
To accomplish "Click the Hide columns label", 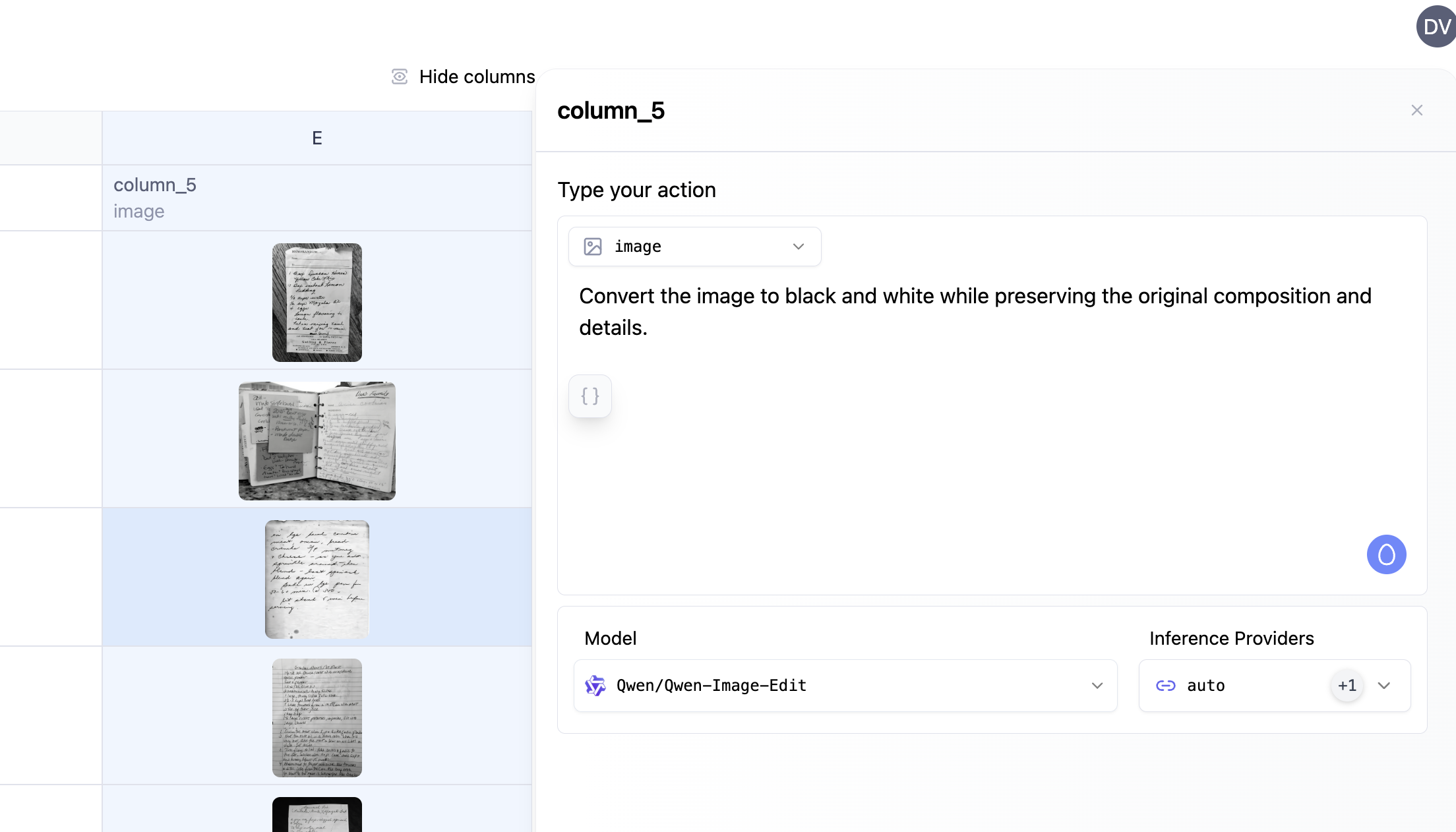I will [477, 76].
